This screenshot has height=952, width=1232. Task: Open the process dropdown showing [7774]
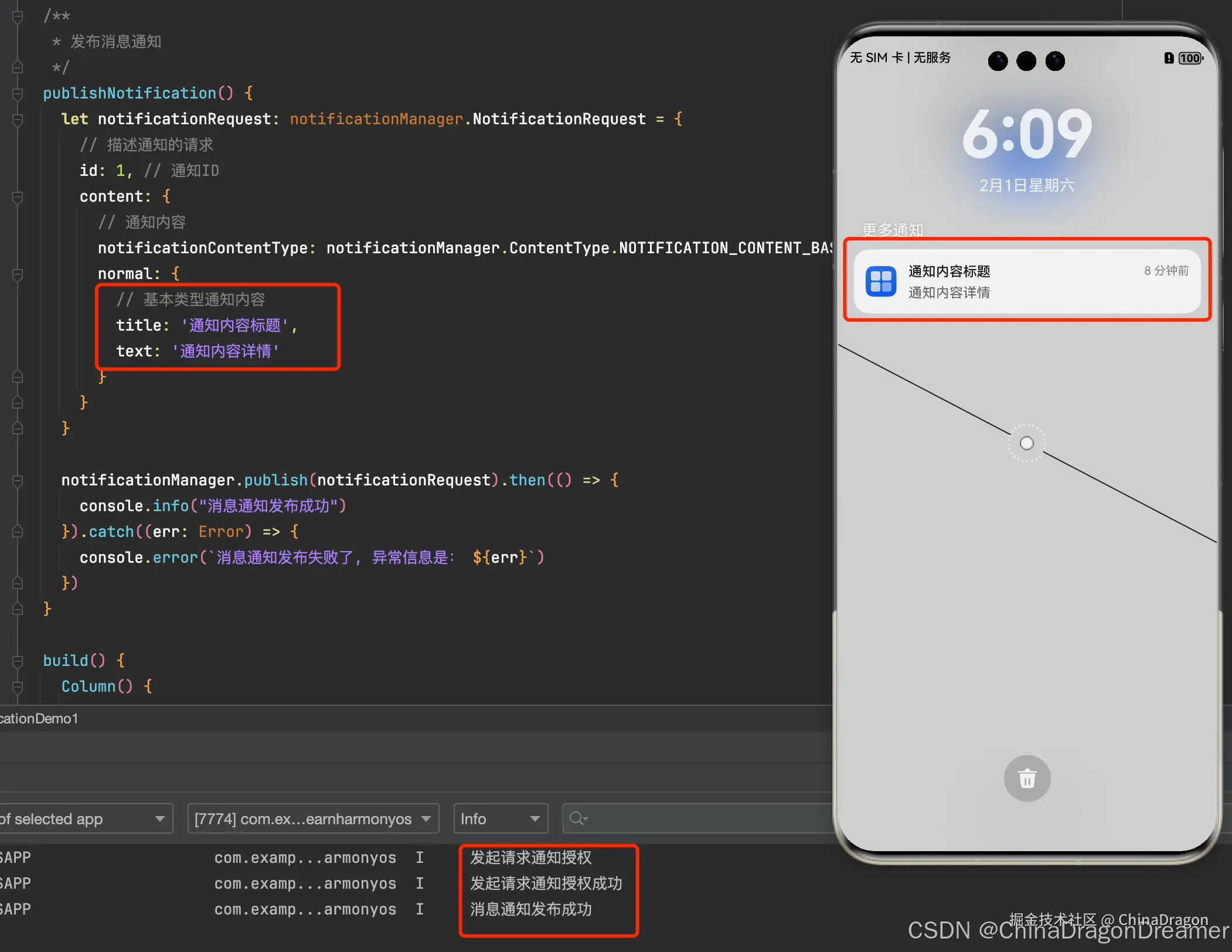click(x=312, y=818)
